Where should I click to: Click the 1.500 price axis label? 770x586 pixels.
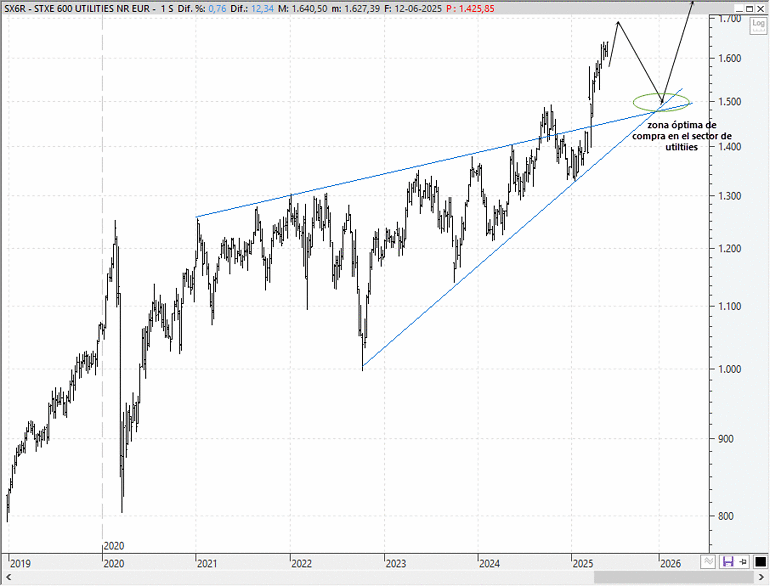730,102
